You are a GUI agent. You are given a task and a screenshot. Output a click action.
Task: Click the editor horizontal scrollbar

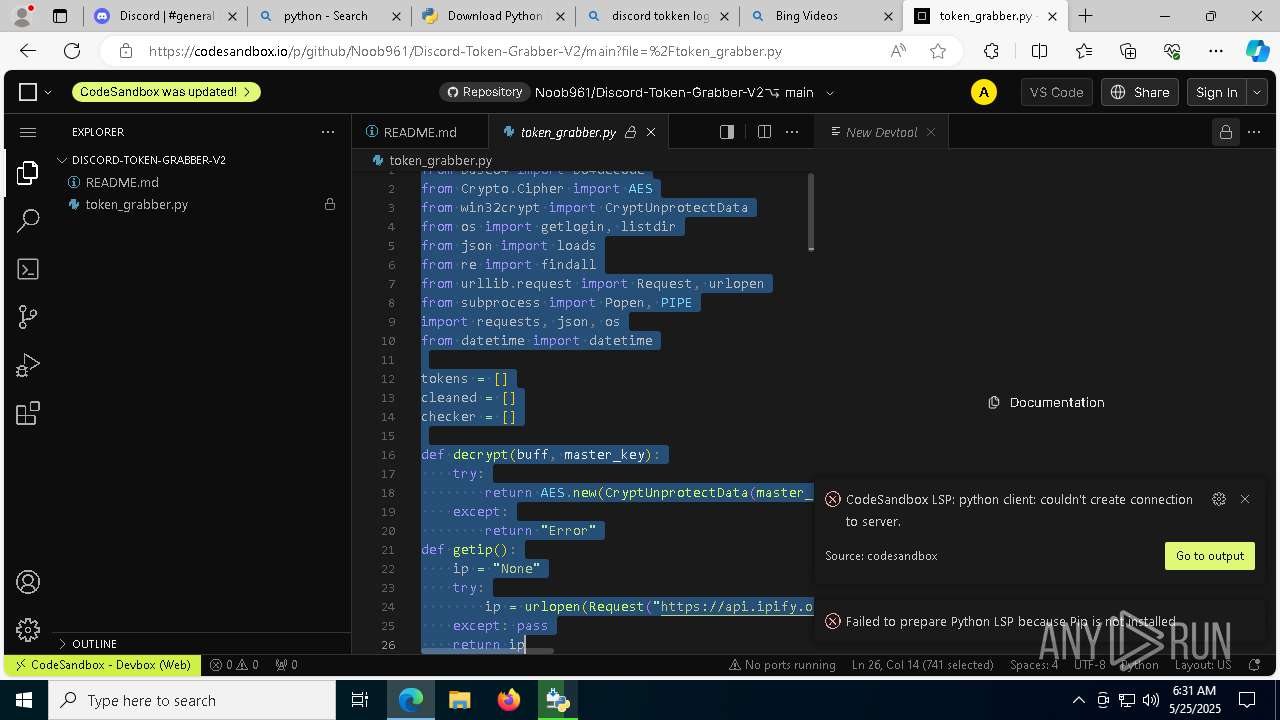(x=487, y=651)
